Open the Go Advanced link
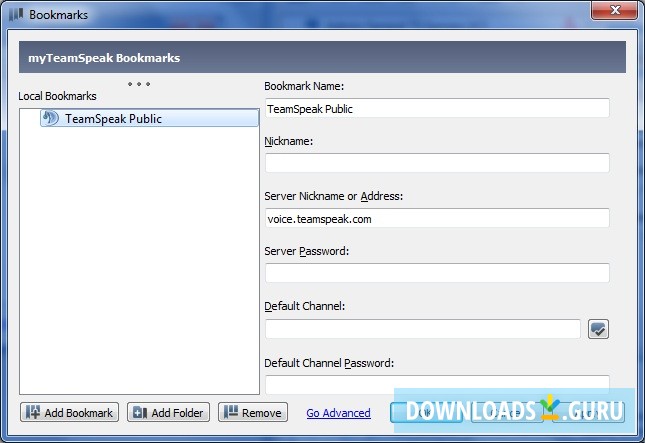The height and width of the screenshot is (443, 645). tap(339, 413)
